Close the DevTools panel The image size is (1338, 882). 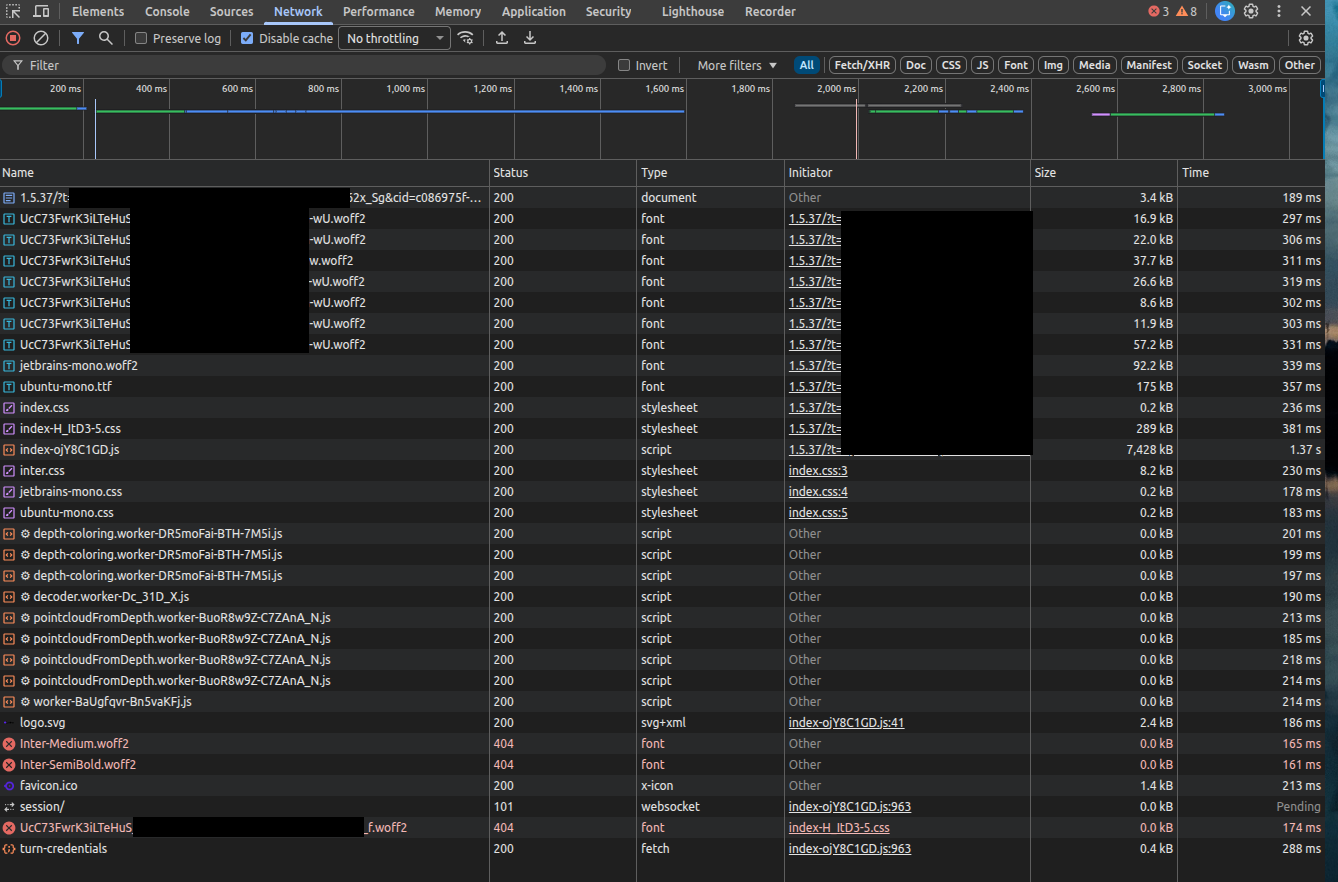[x=1306, y=11]
